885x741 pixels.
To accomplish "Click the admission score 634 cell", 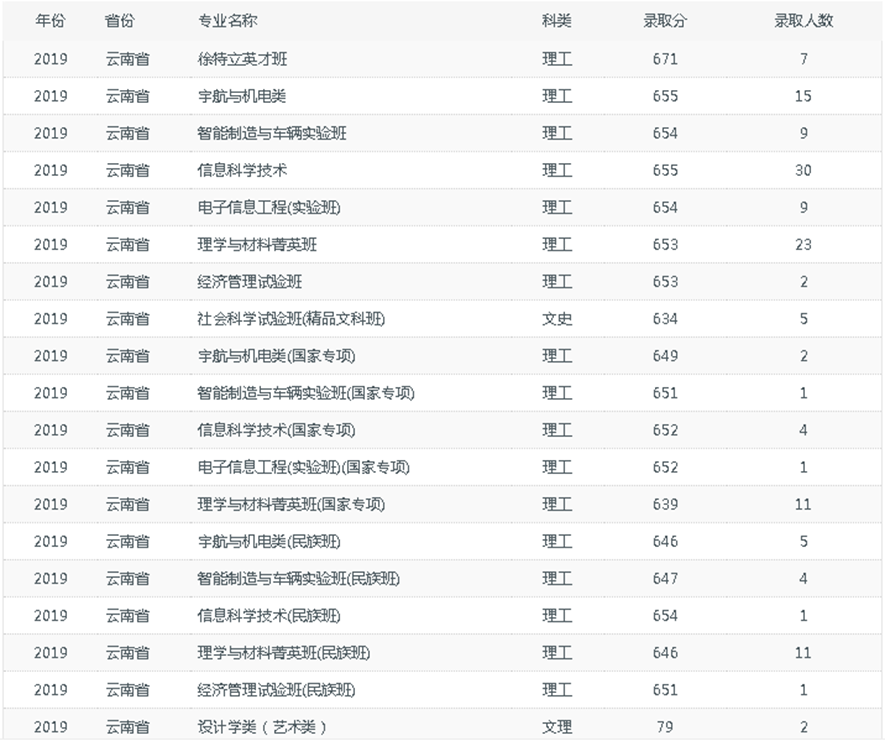I will (x=665, y=319).
